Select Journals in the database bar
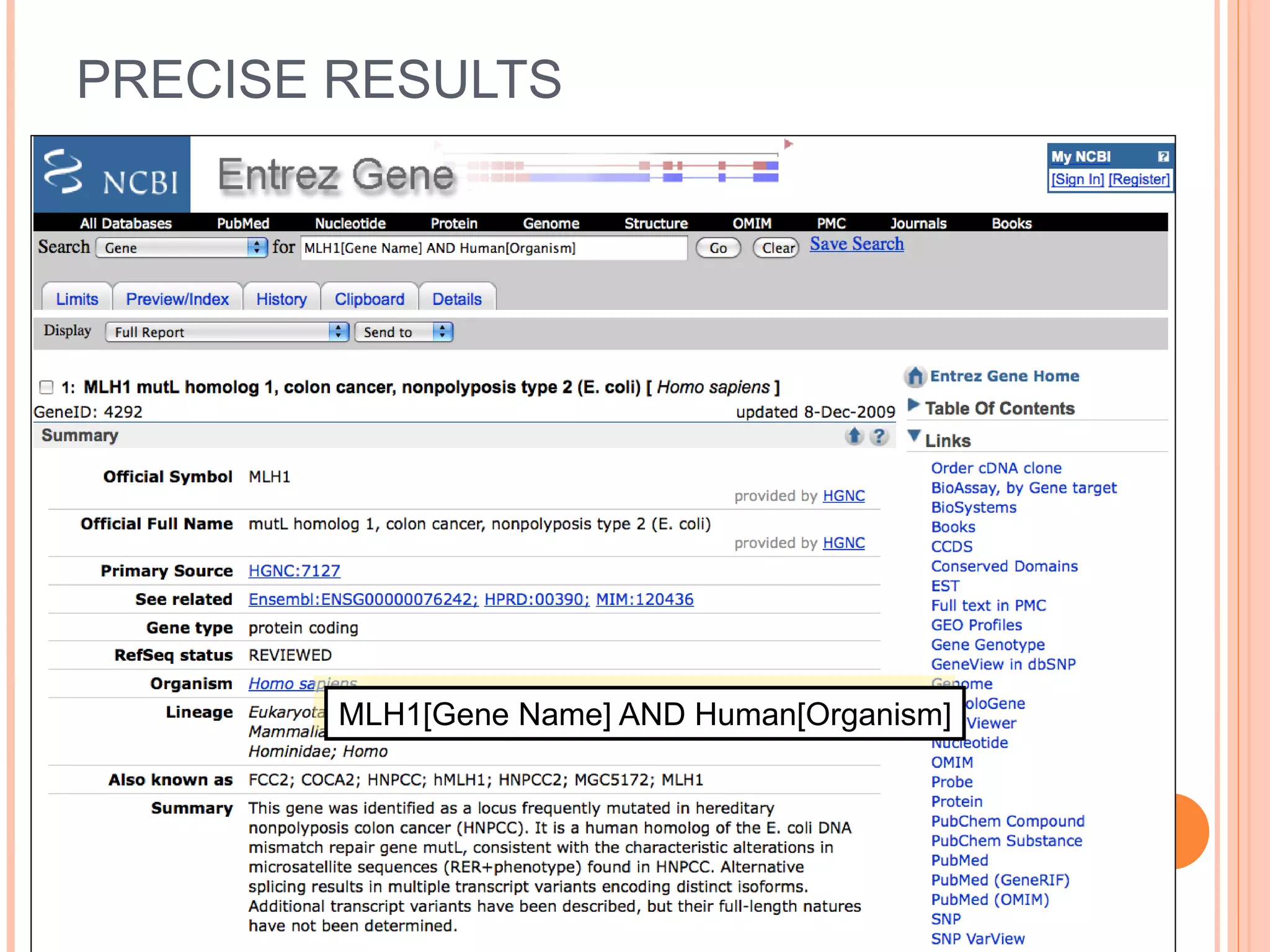 coord(918,223)
